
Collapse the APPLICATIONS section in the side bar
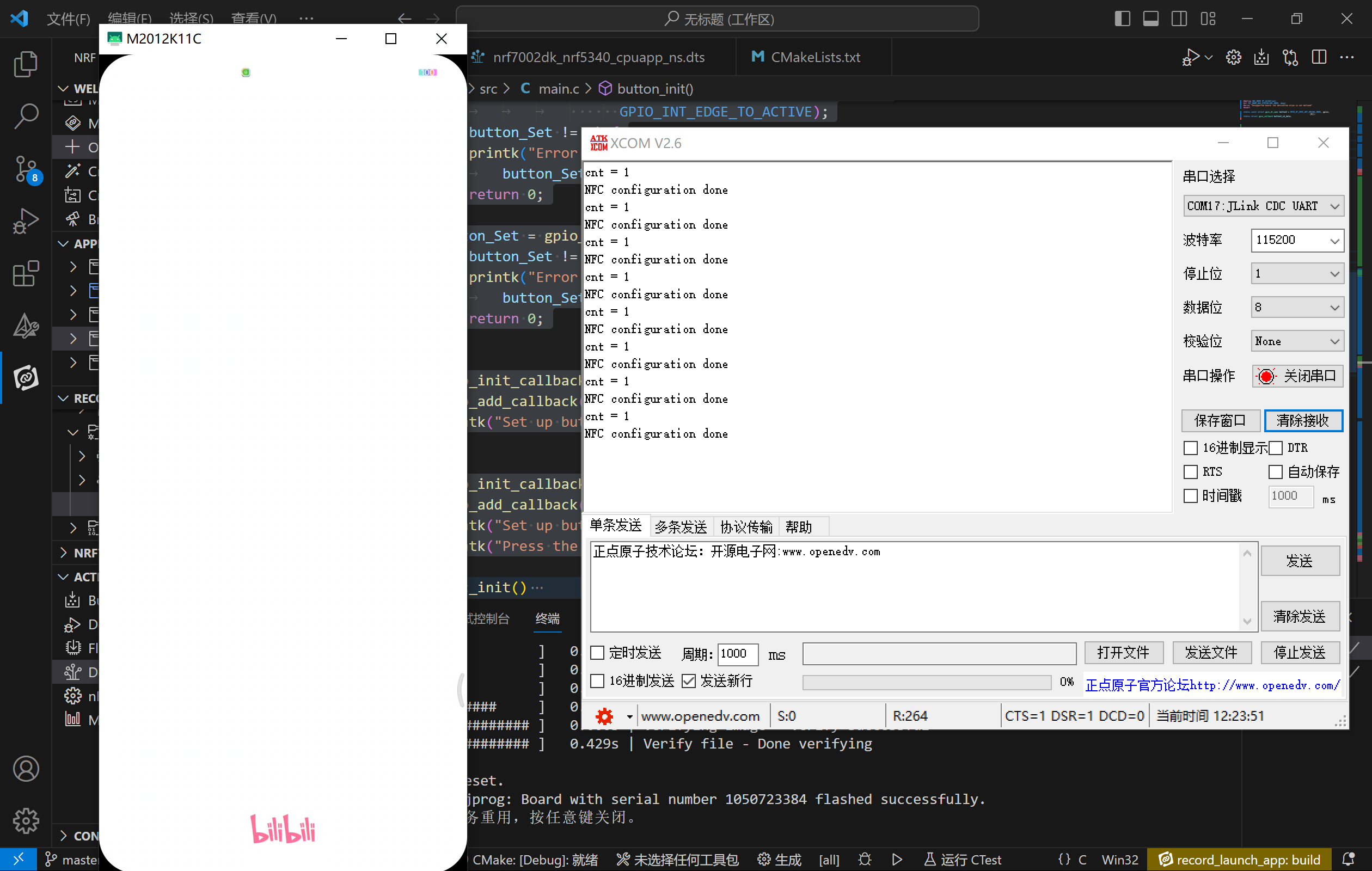click(x=63, y=243)
